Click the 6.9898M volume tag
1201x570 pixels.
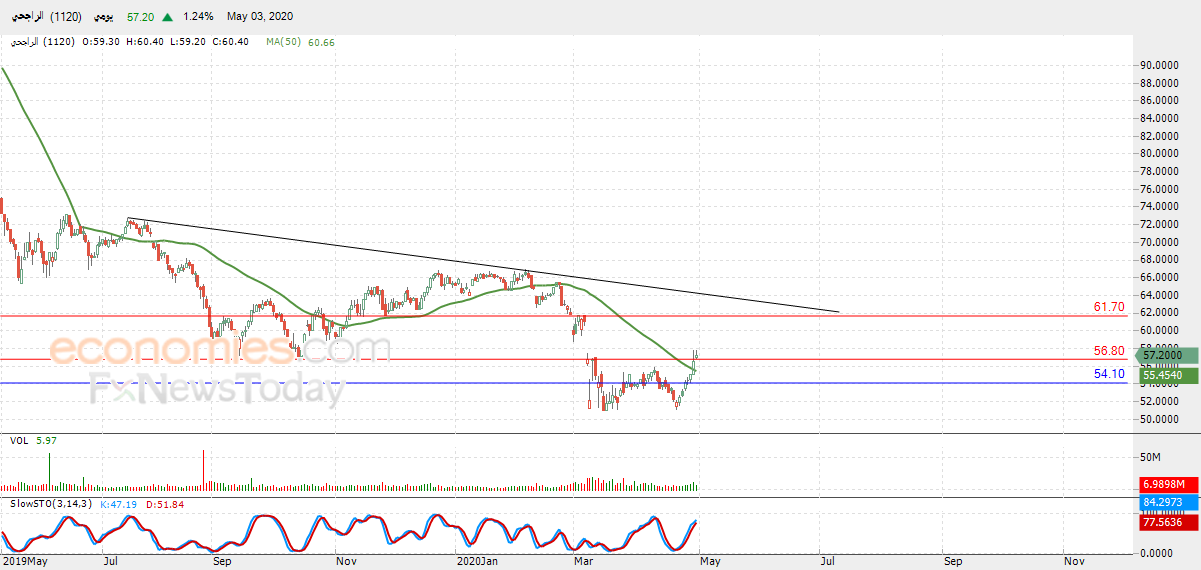[x=1167, y=483]
